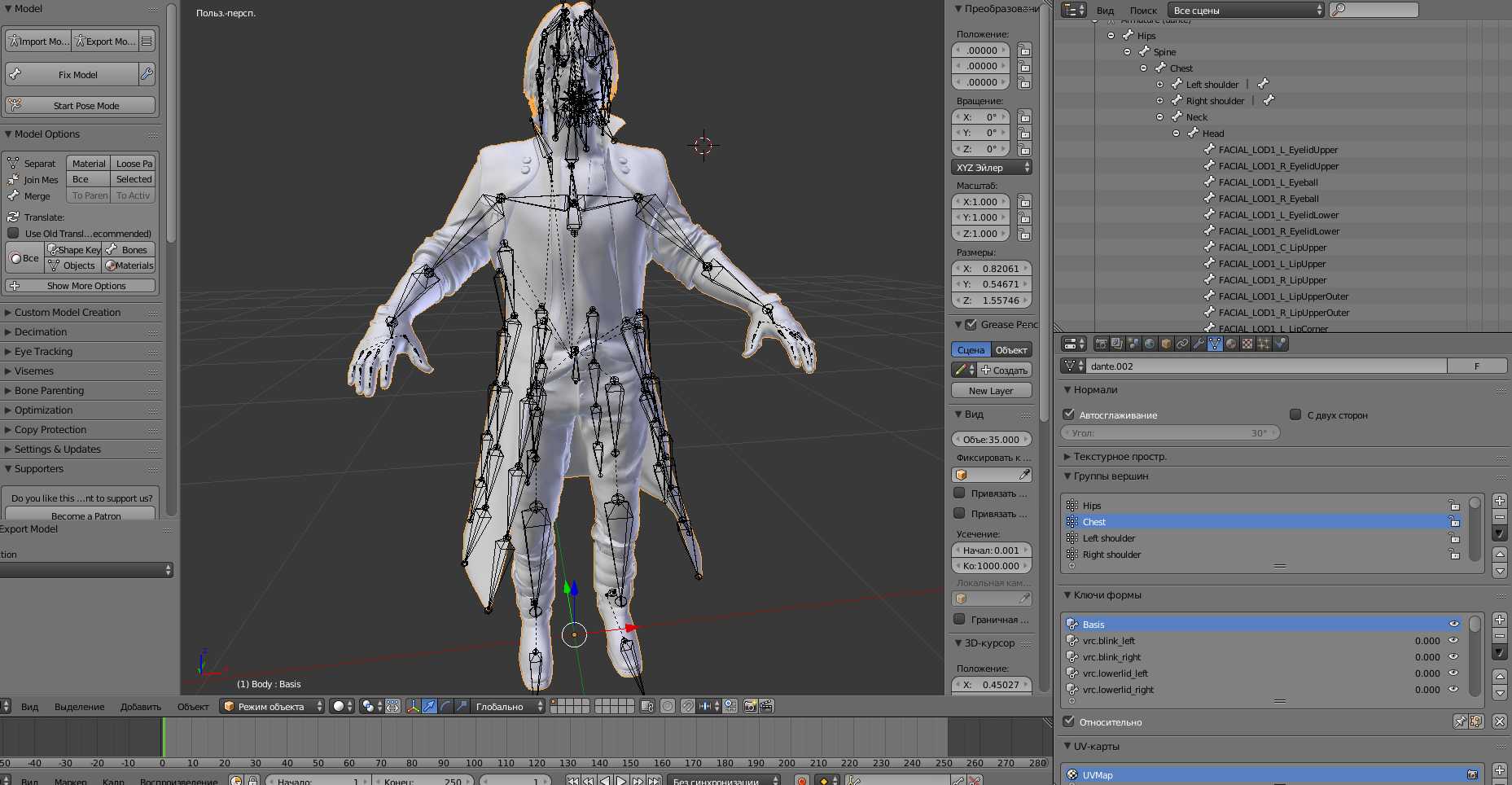Screen dimensions: 1512x785
Task: Open the Режим объекта mode dropdown
Action: (x=272, y=707)
